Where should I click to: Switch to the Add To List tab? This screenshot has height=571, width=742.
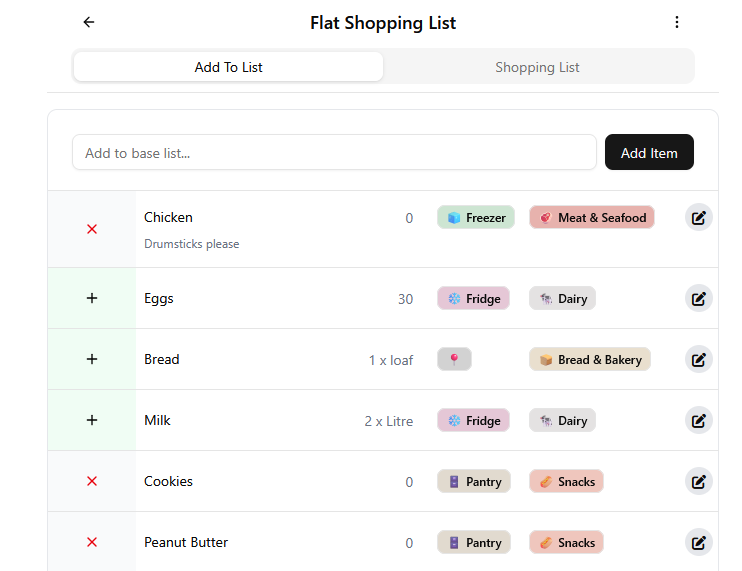tap(229, 67)
